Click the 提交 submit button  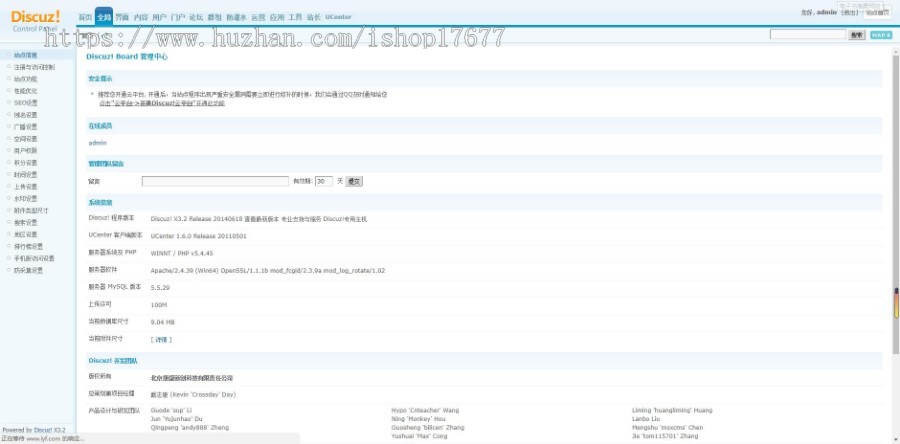pos(354,181)
